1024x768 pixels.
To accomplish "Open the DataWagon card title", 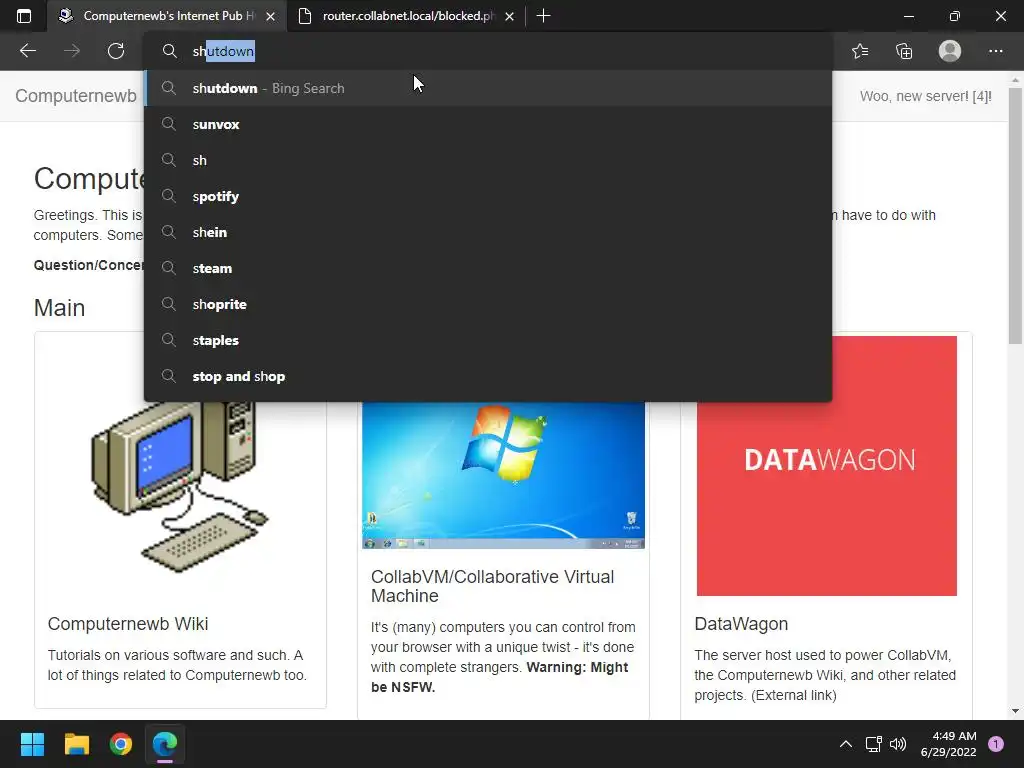I will tap(741, 624).
